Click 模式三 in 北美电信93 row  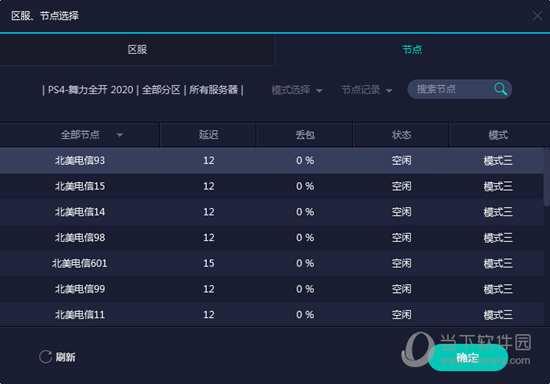pyautogui.click(x=498, y=161)
